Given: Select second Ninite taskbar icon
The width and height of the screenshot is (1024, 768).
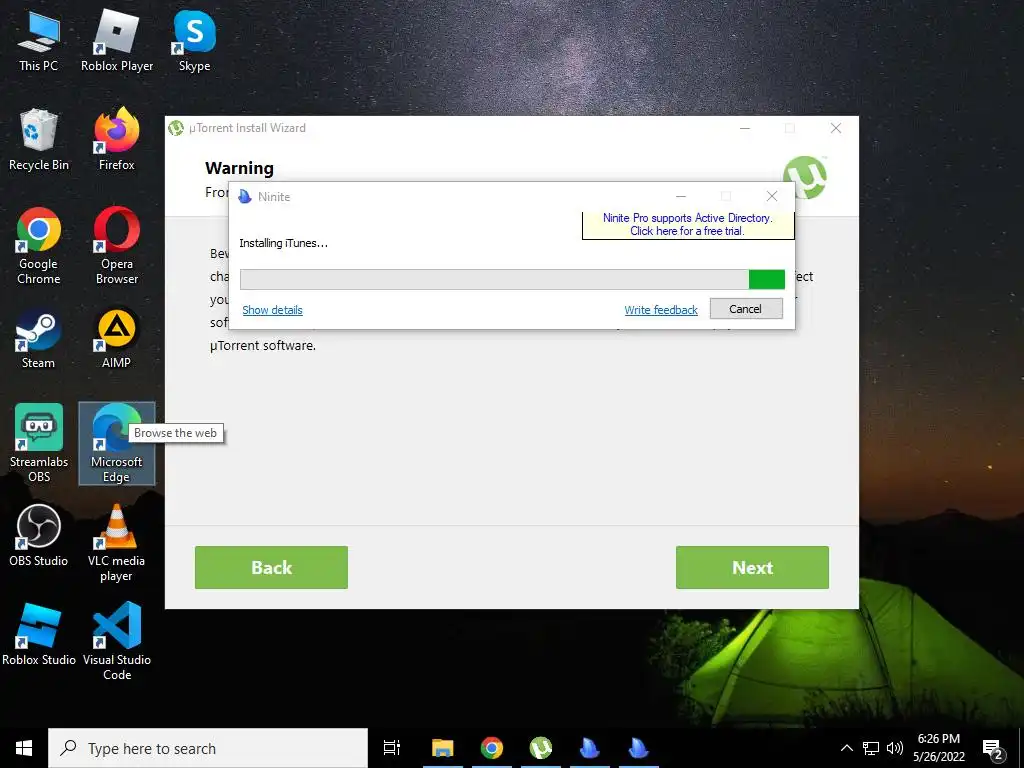Looking at the screenshot, I should click(638, 748).
